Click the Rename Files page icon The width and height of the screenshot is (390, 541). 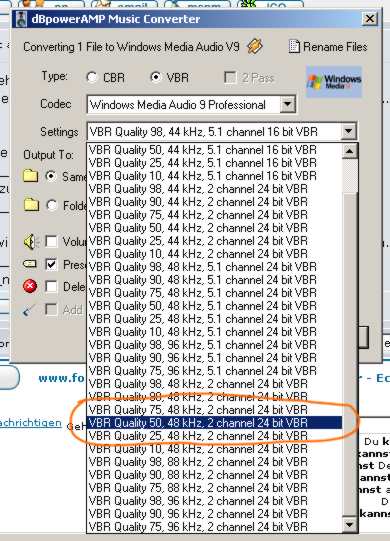[294, 47]
